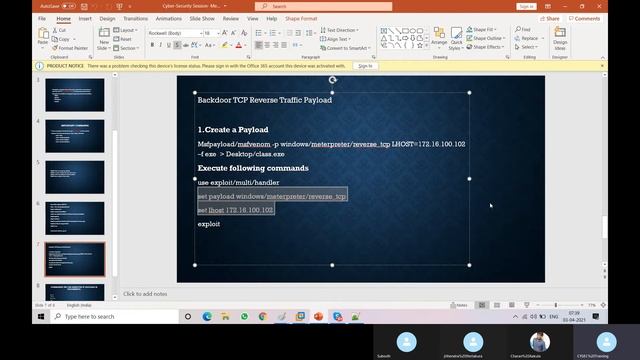Click the Windows Start button
This screenshot has width=640, height=360.
pos(41,316)
